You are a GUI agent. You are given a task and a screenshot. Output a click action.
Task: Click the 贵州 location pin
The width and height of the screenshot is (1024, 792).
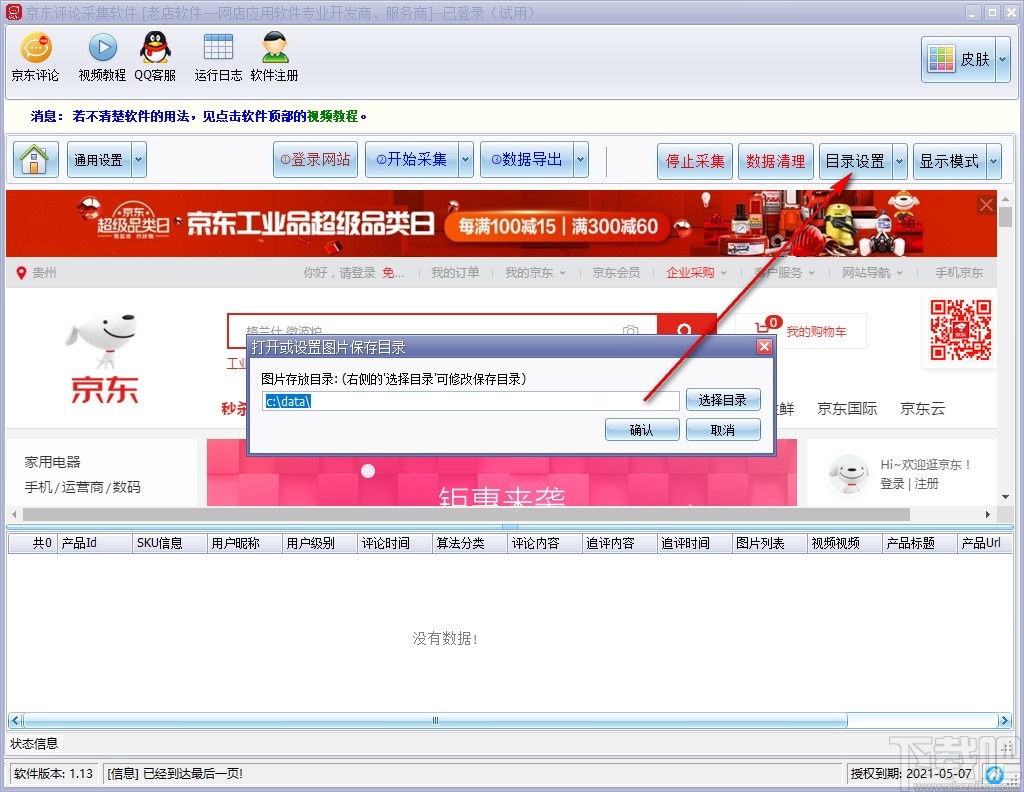[x=22, y=273]
